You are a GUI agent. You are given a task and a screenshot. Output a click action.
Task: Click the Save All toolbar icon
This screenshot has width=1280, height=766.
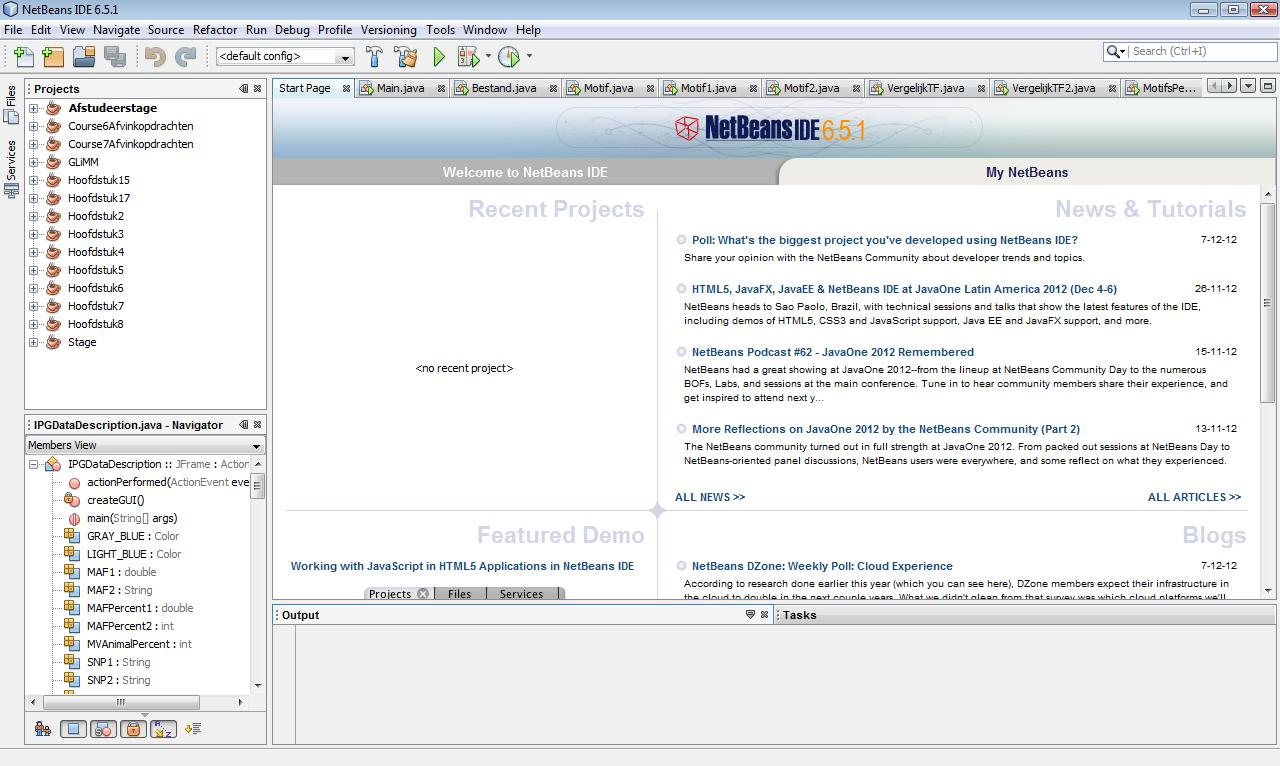click(114, 57)
